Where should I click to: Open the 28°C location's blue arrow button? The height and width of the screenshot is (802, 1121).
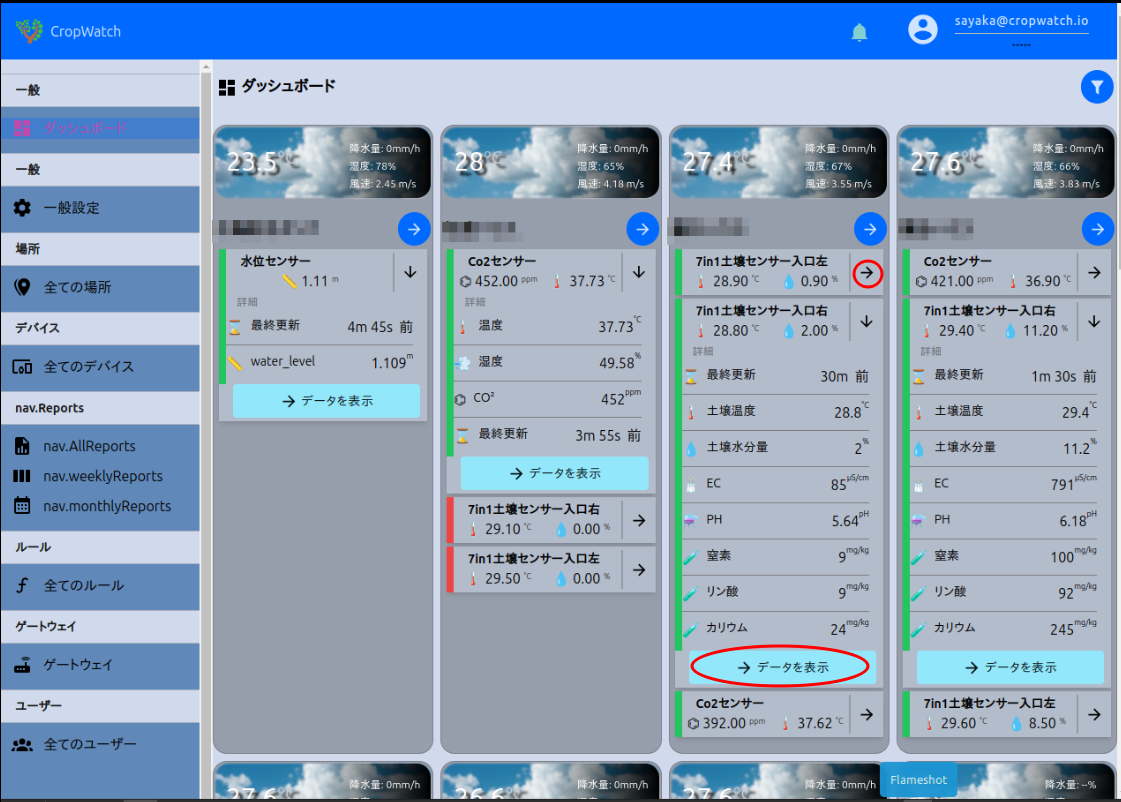point(642,229)
